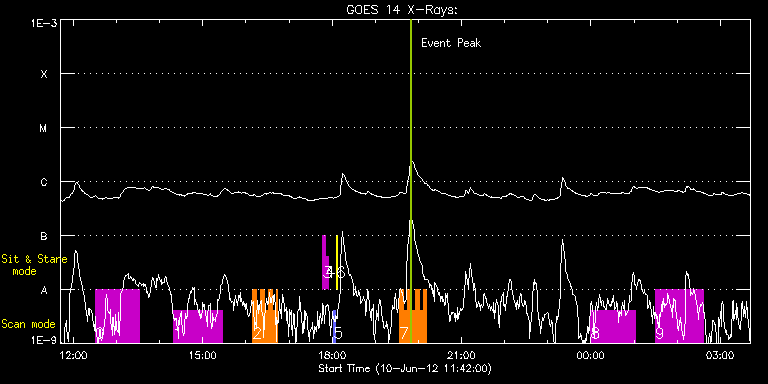
Task: Click the orange scan block labeled 7
Action: pyautogui.click(x=413, y=316)
